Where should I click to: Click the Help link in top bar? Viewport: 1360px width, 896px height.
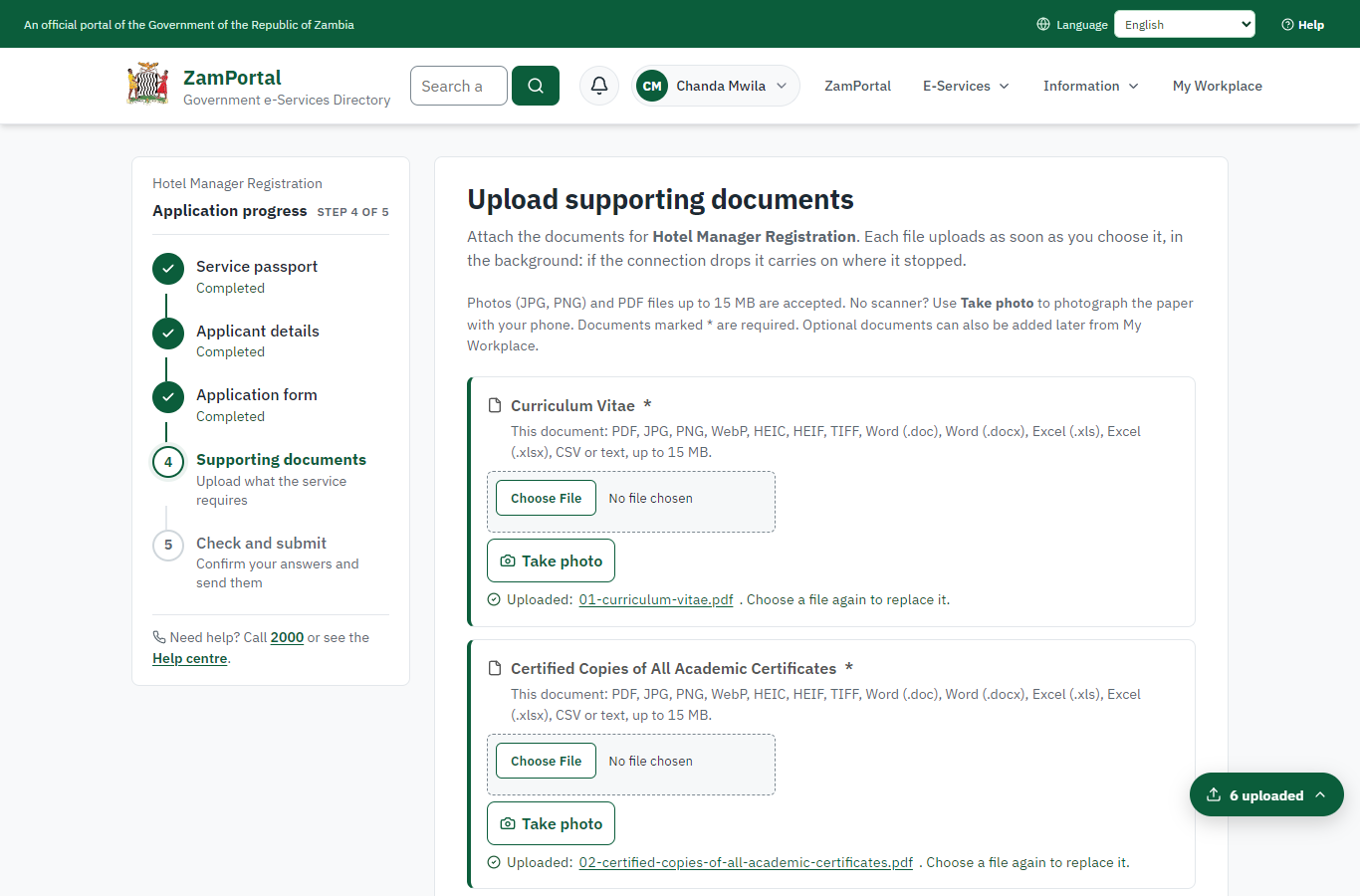click(x=1302, y=25)
